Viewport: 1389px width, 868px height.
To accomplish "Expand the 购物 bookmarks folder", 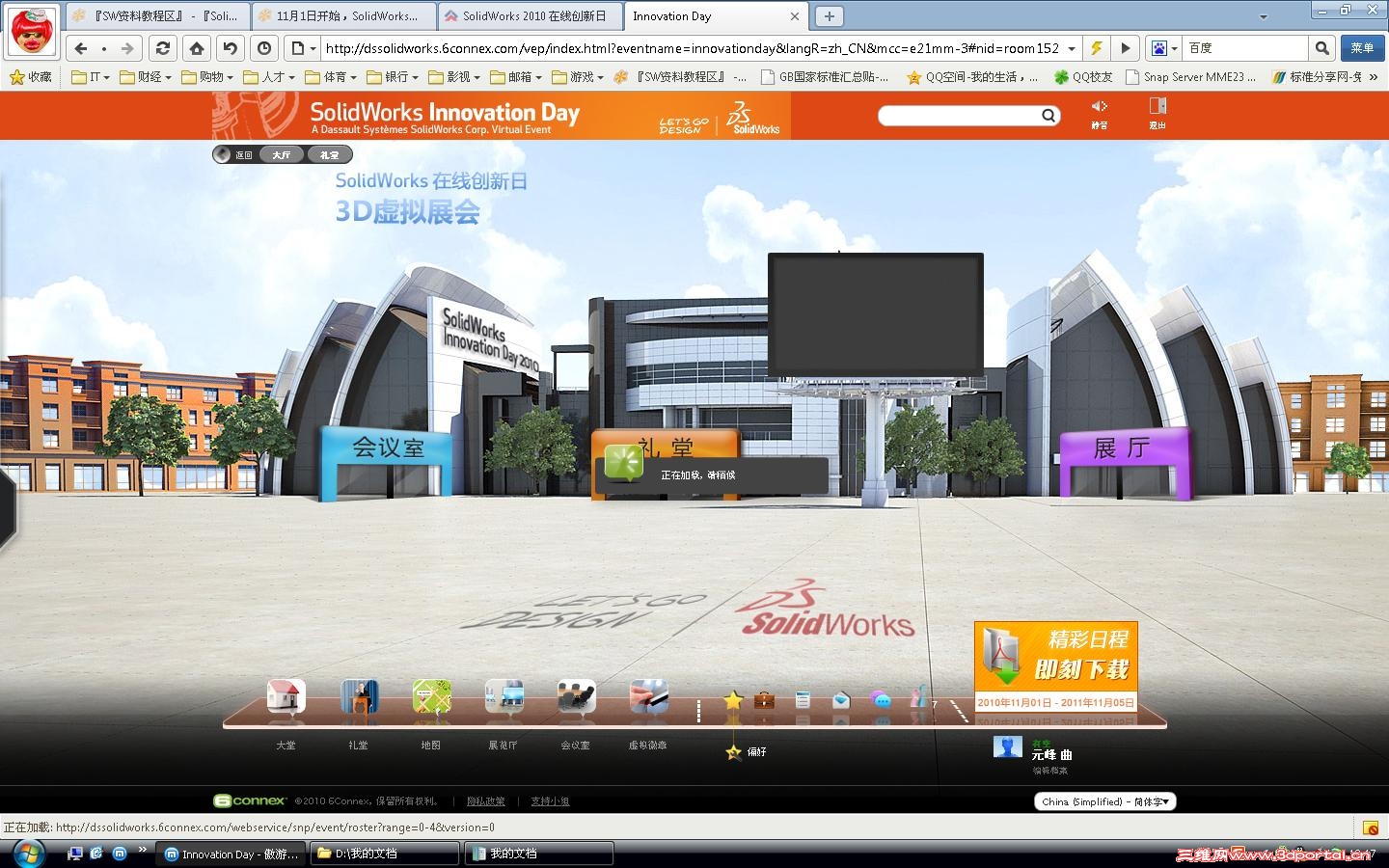I will click(207, 77).
